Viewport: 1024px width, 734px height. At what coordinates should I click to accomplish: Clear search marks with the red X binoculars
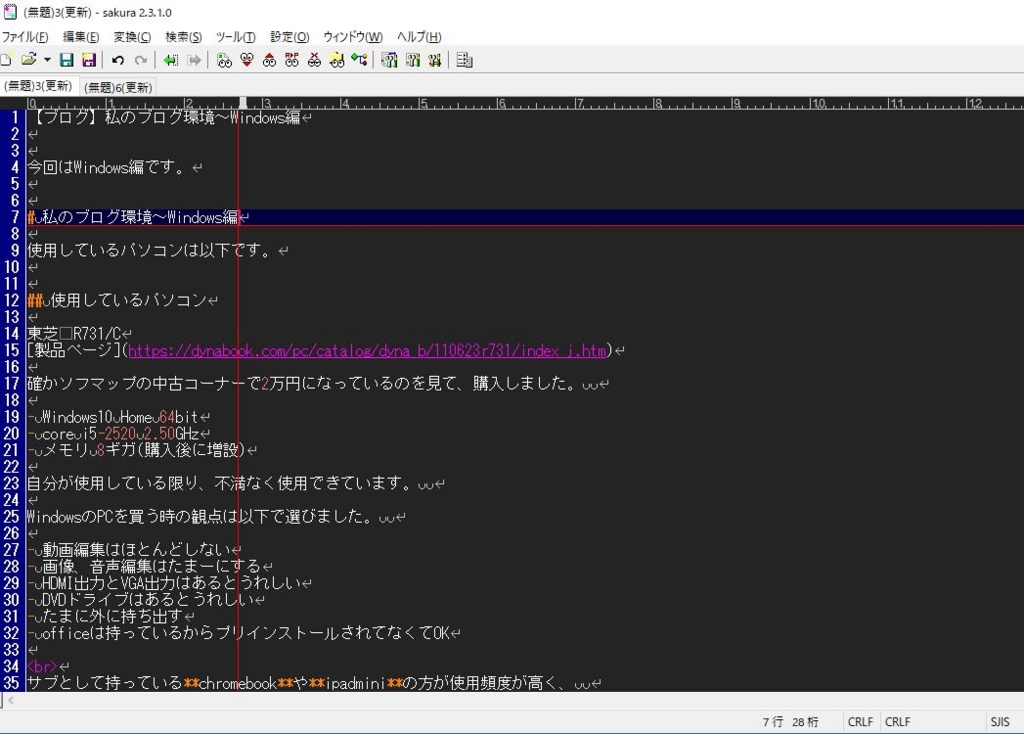point(314,60)
